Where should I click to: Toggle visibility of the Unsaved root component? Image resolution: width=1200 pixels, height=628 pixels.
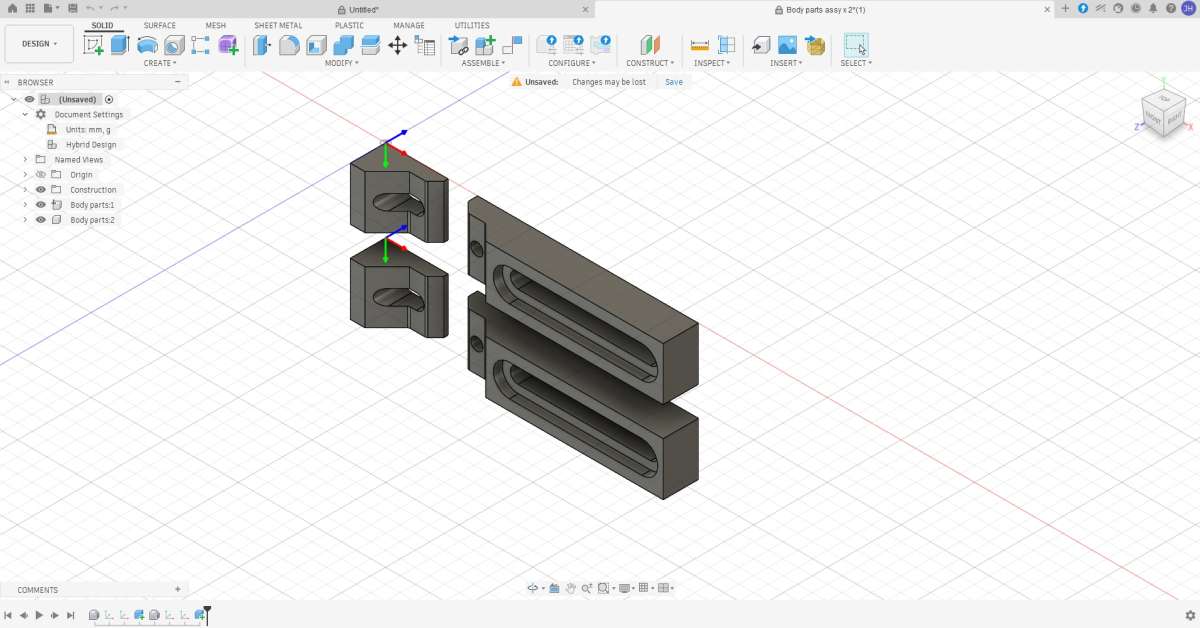pos(30,99)
